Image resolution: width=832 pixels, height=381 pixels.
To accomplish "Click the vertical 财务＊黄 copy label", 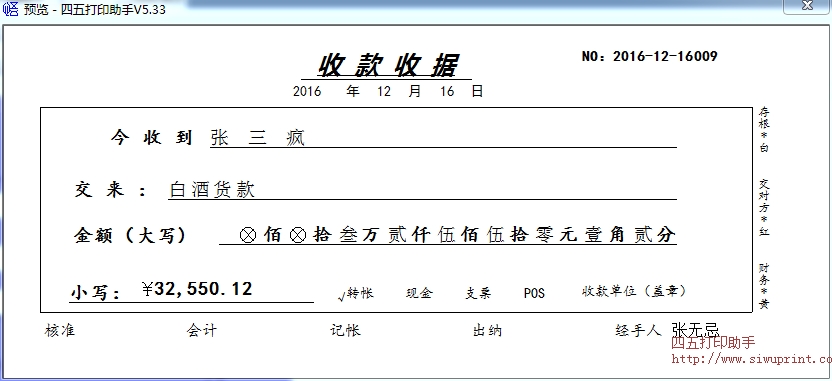I will 764,287.
